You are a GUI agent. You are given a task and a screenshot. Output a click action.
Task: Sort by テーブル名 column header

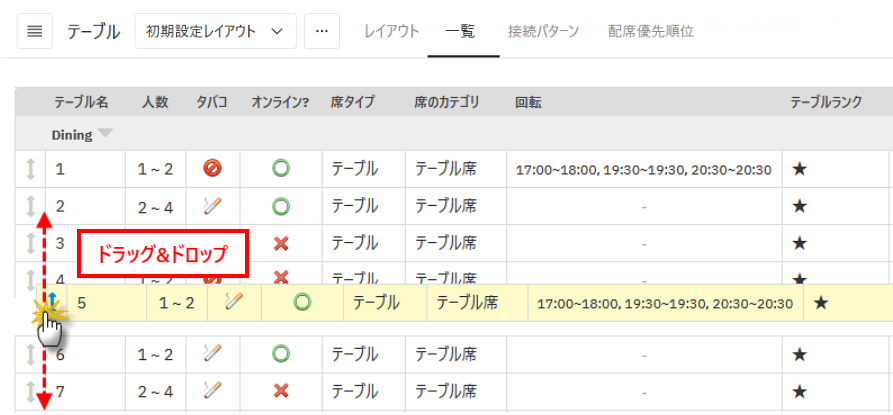click(x=81, y=102)
